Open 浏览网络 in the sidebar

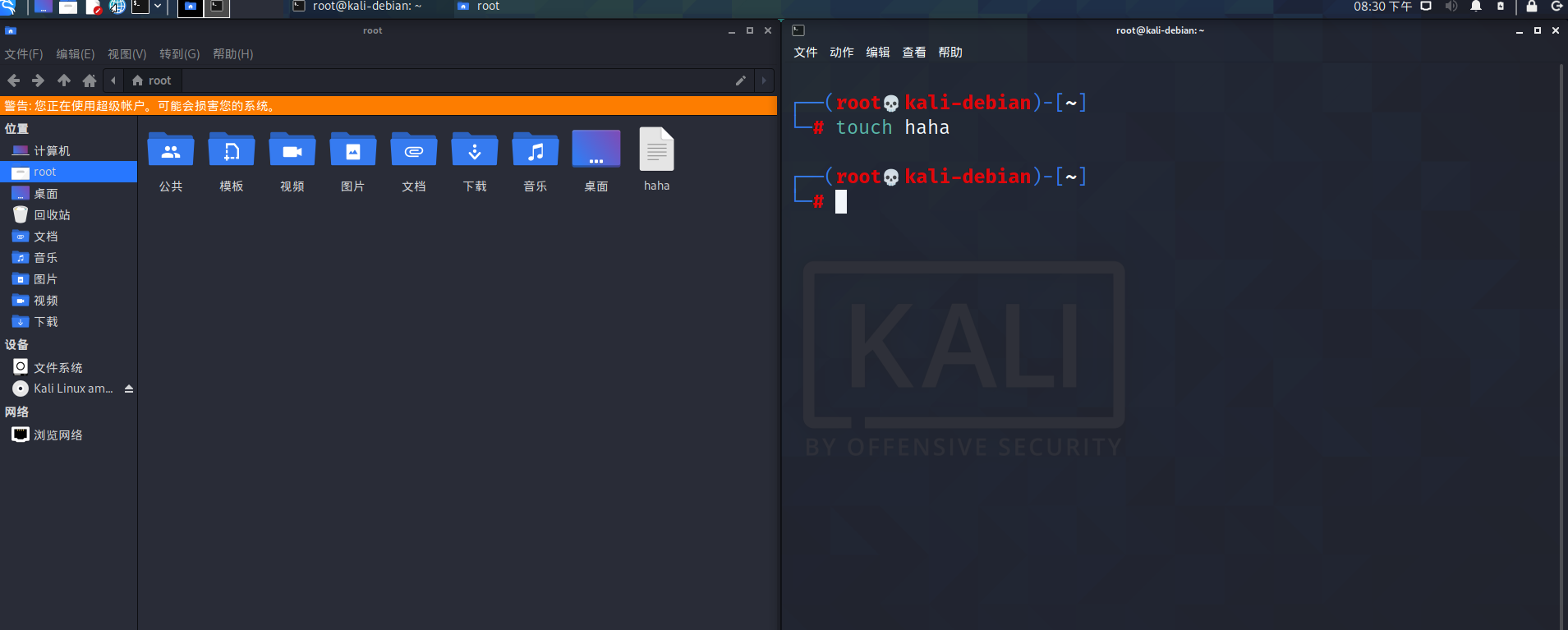(x=68, y=435)
